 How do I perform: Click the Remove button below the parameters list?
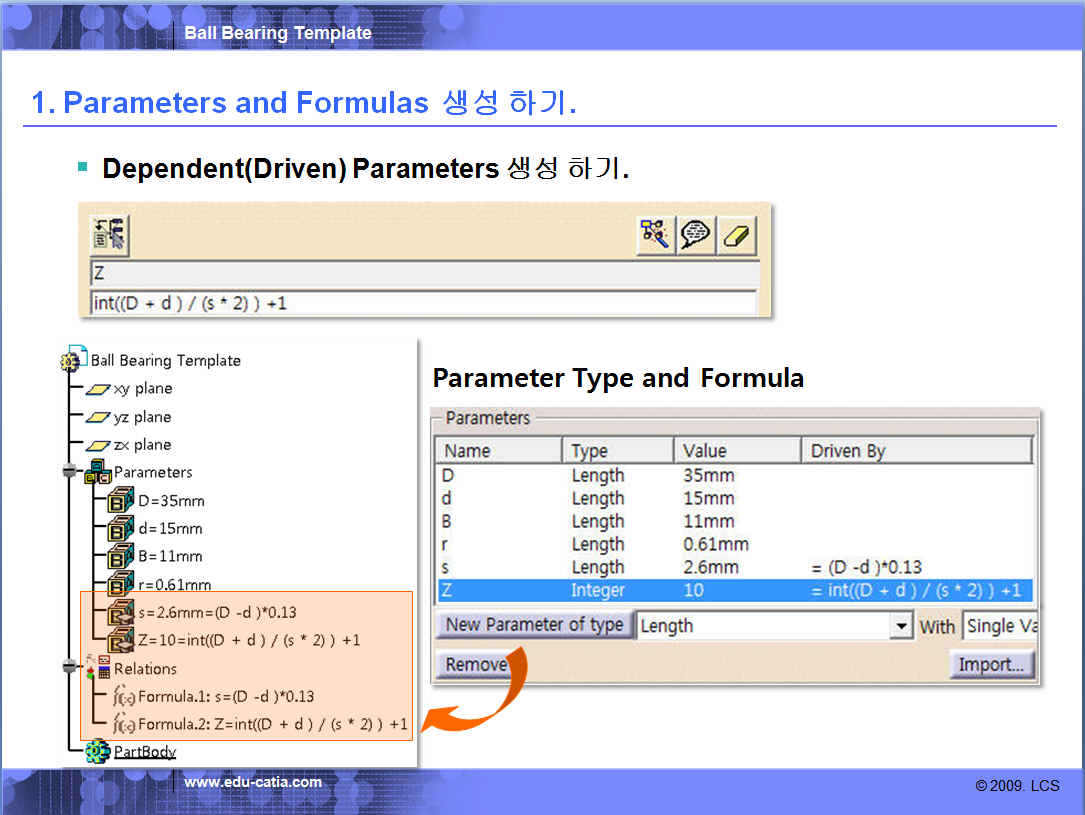475,665
